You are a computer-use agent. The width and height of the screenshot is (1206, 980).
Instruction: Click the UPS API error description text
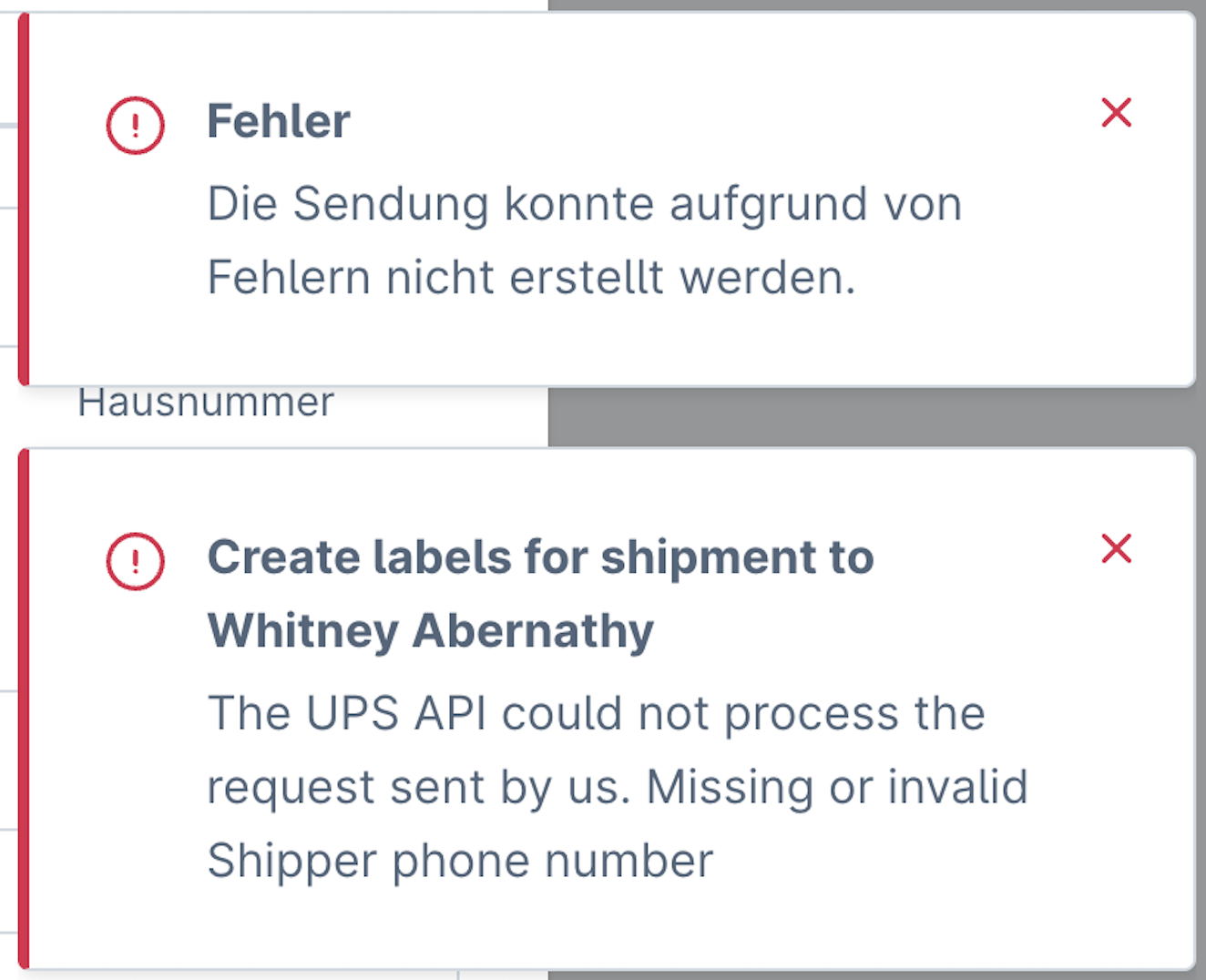pyautogui.click(x=618, y=785)
